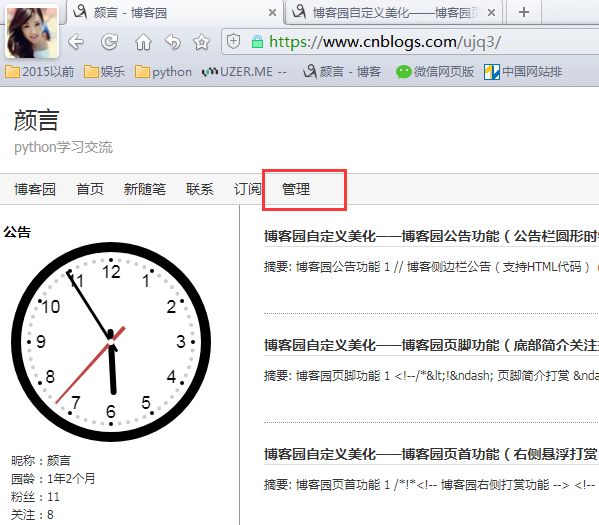This screenshot has height=525, width=599.
Task: Open the 微信网页版 bookmark
Action: [x=435, y=71]
